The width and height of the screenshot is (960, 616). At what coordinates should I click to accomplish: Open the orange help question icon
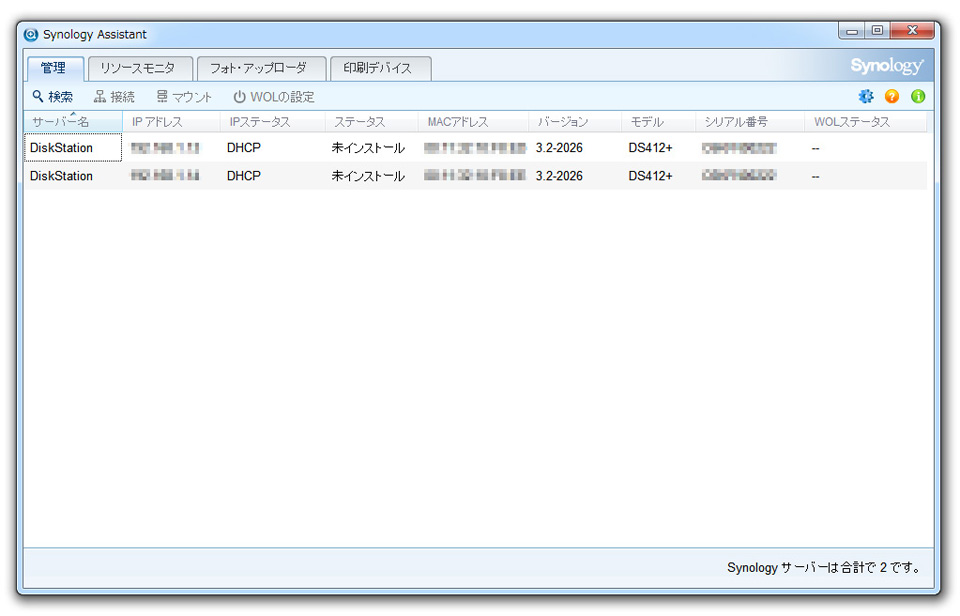[x=892, y=96]
